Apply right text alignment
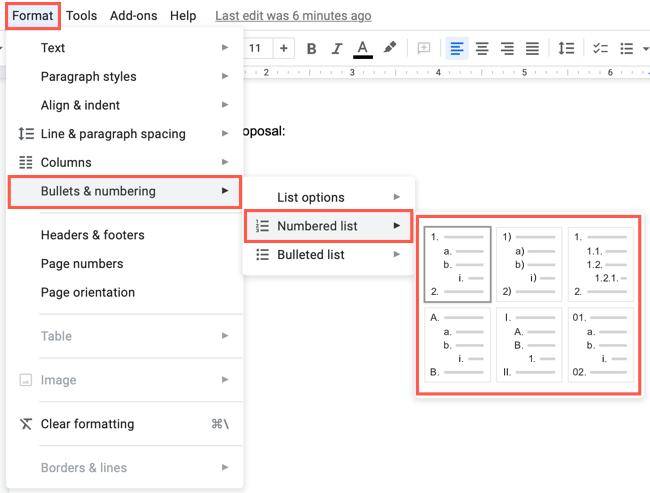Screen dimensions: 650x493 pos(507,49)
